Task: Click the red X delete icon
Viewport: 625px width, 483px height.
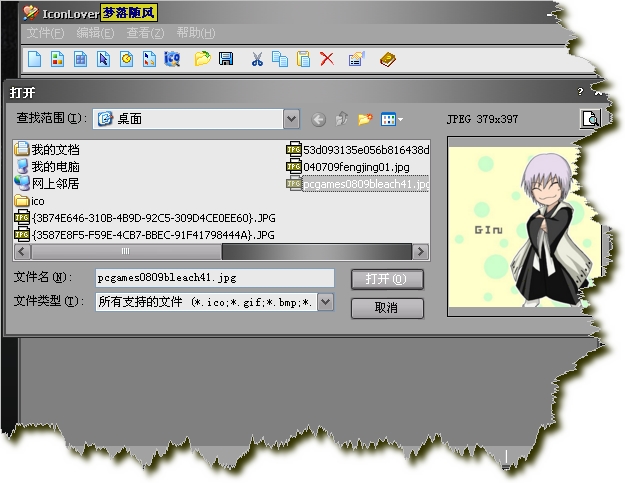Action: [327, 59]
